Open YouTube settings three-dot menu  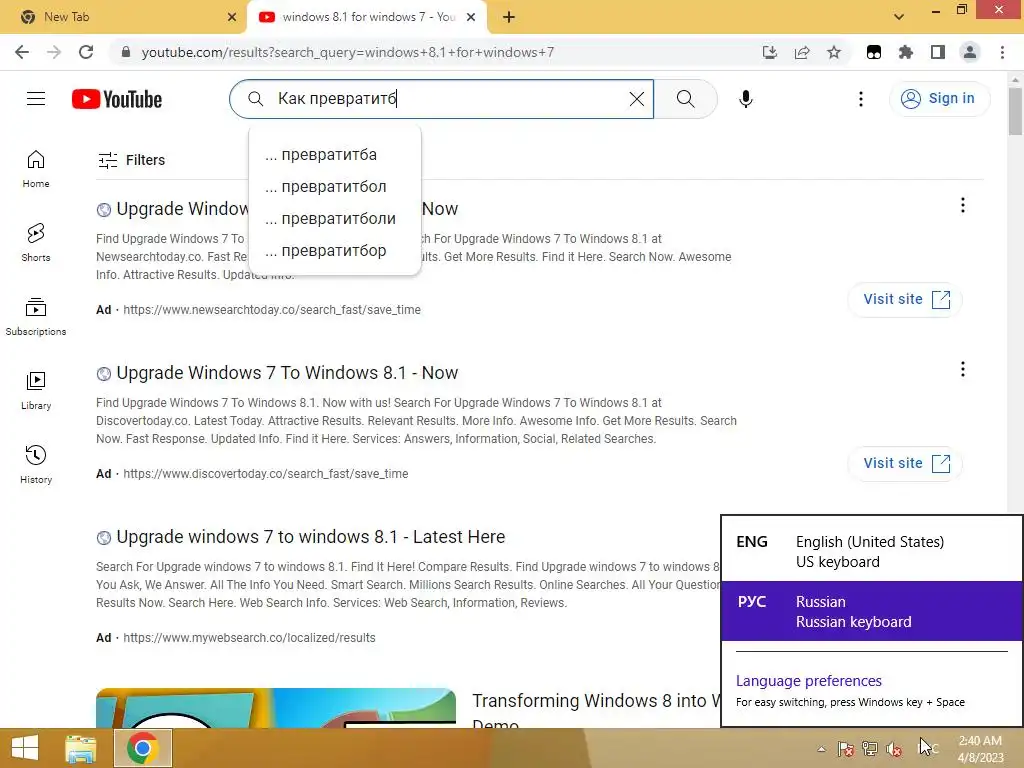point(861,99)
